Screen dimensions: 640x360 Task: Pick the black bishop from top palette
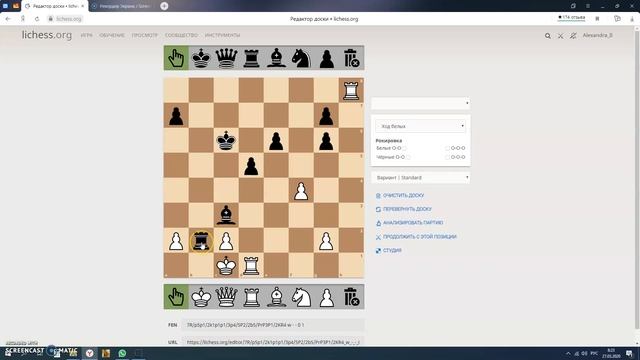coord(276,58)
